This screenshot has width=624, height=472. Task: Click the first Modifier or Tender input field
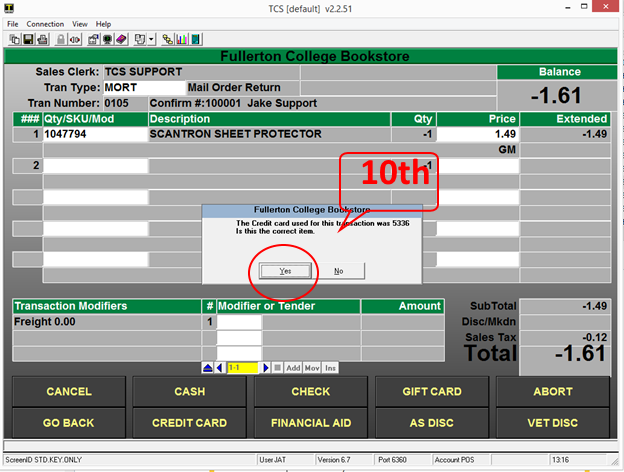click(239, 322)
